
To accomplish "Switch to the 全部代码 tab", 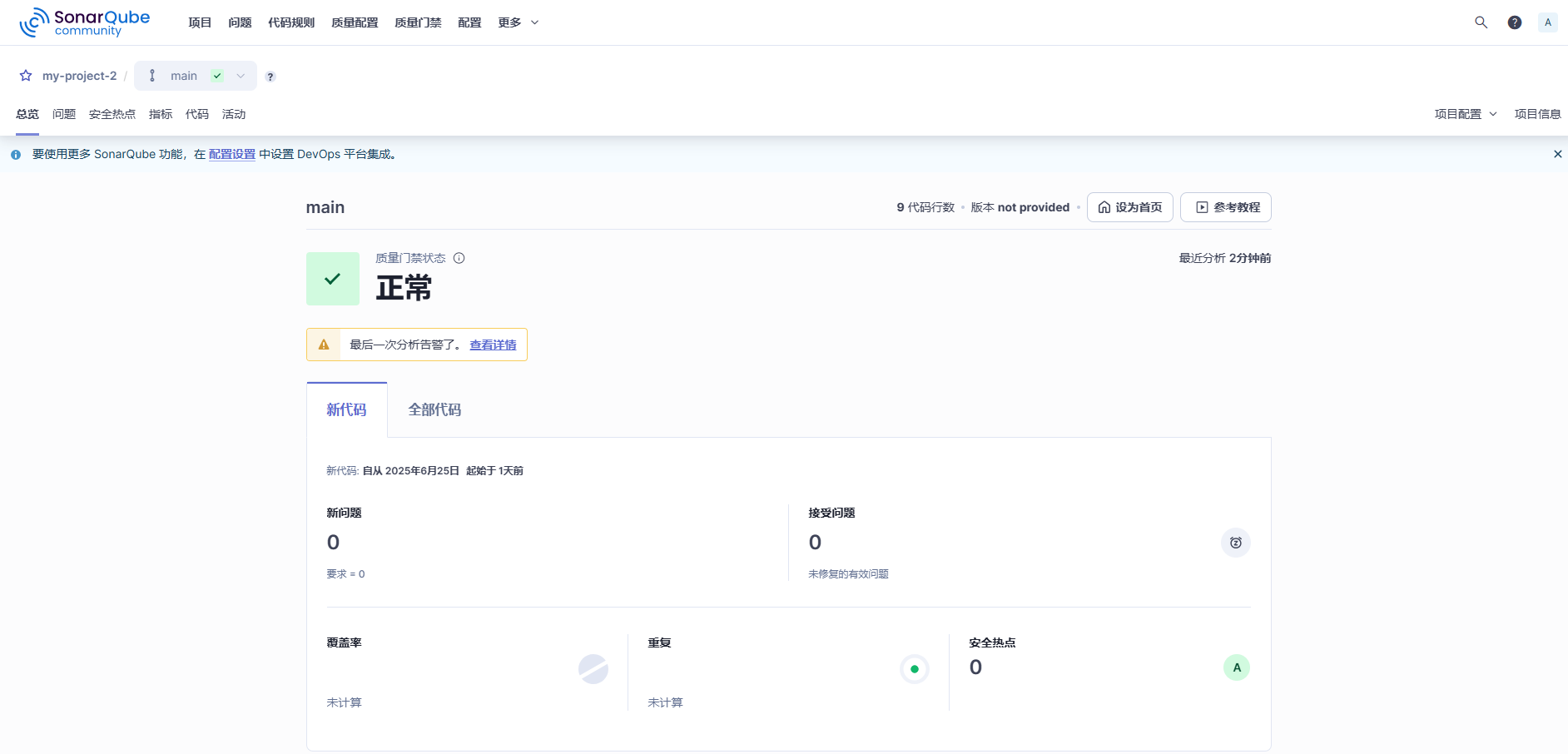I will (x=434, y=409).
